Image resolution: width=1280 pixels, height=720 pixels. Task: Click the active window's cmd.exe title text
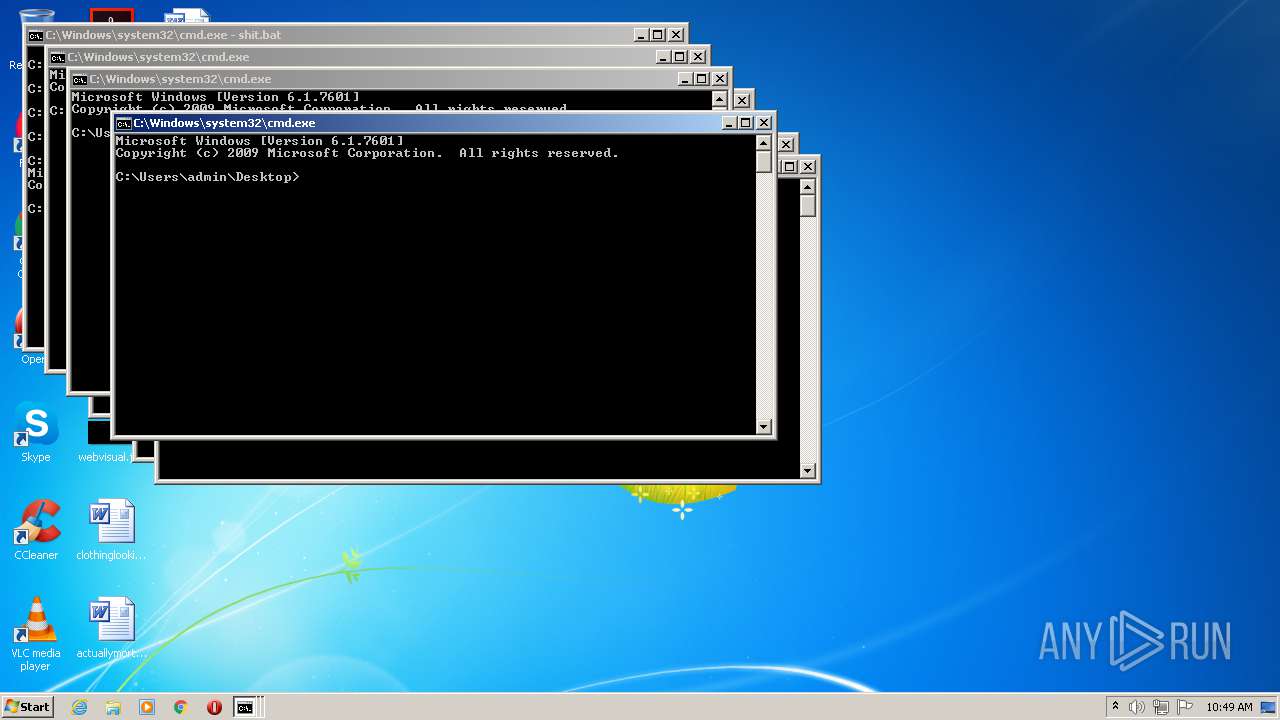click(224, 123)
